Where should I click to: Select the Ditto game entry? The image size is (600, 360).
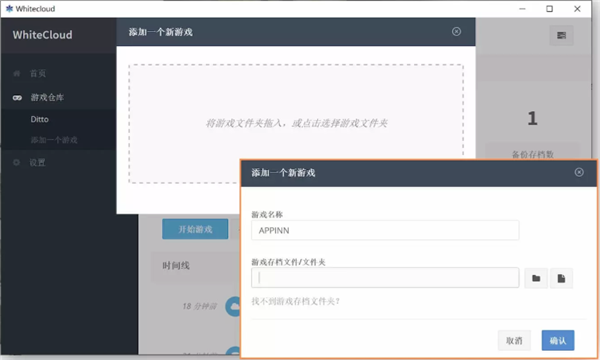tap(39, 119)
